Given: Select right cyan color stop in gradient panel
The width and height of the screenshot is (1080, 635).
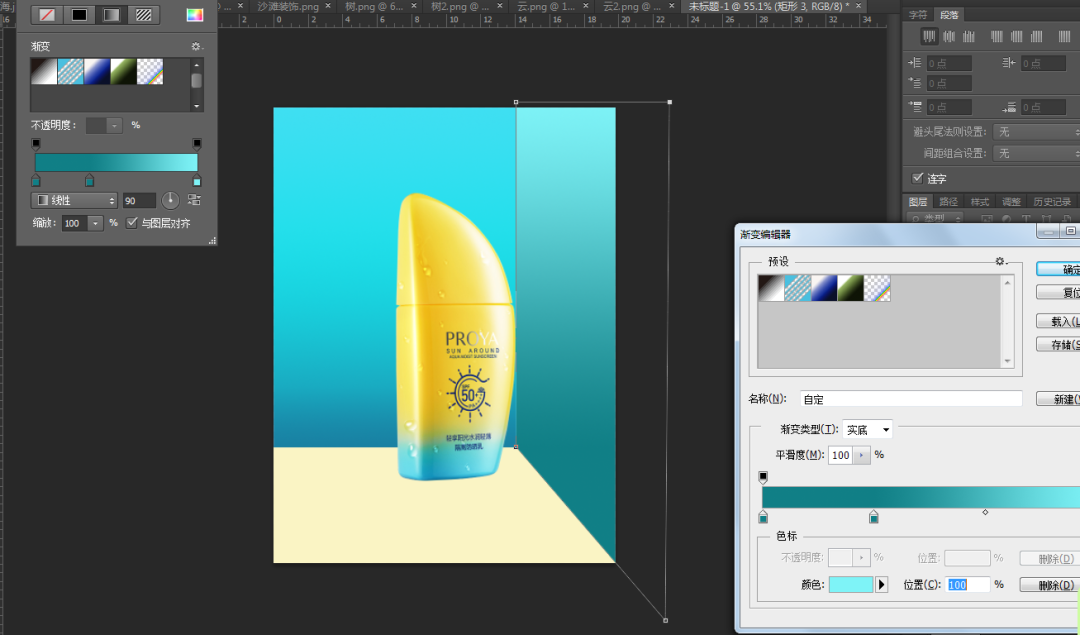Looking at the screenshot, I should pos(197,180).
